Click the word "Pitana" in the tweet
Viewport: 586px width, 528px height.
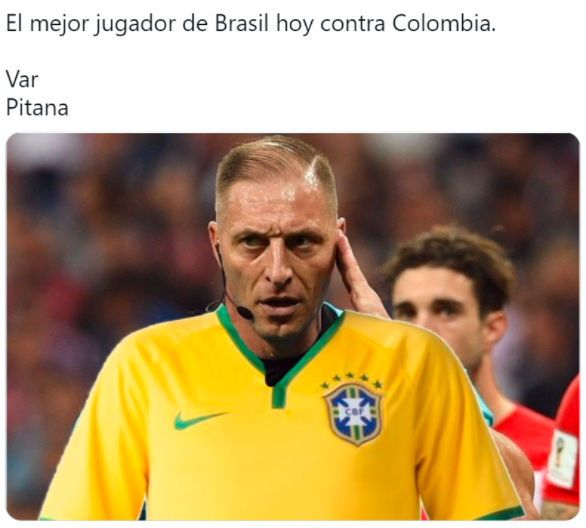pyautogui.click(x=37, y=108)
